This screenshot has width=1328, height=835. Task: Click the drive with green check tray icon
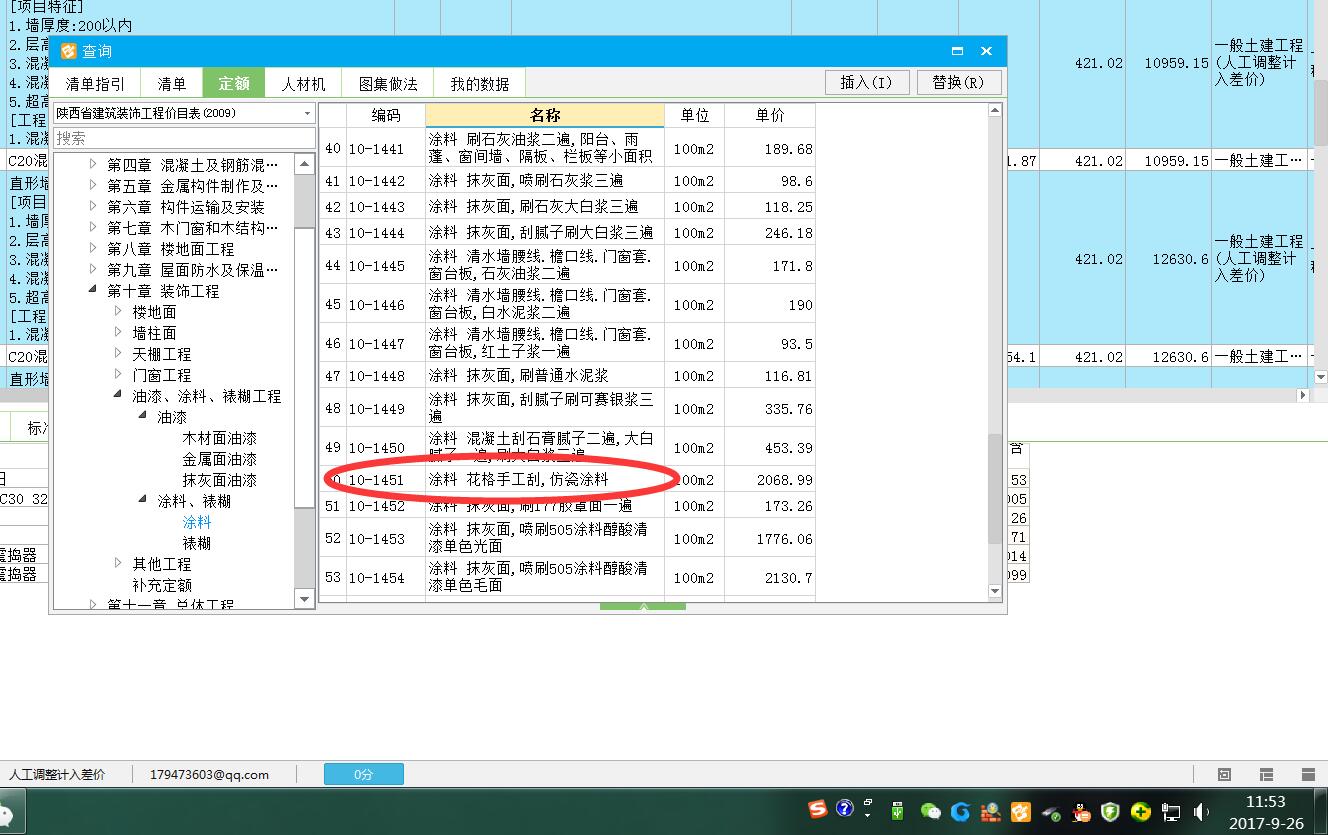point(1051,812)
